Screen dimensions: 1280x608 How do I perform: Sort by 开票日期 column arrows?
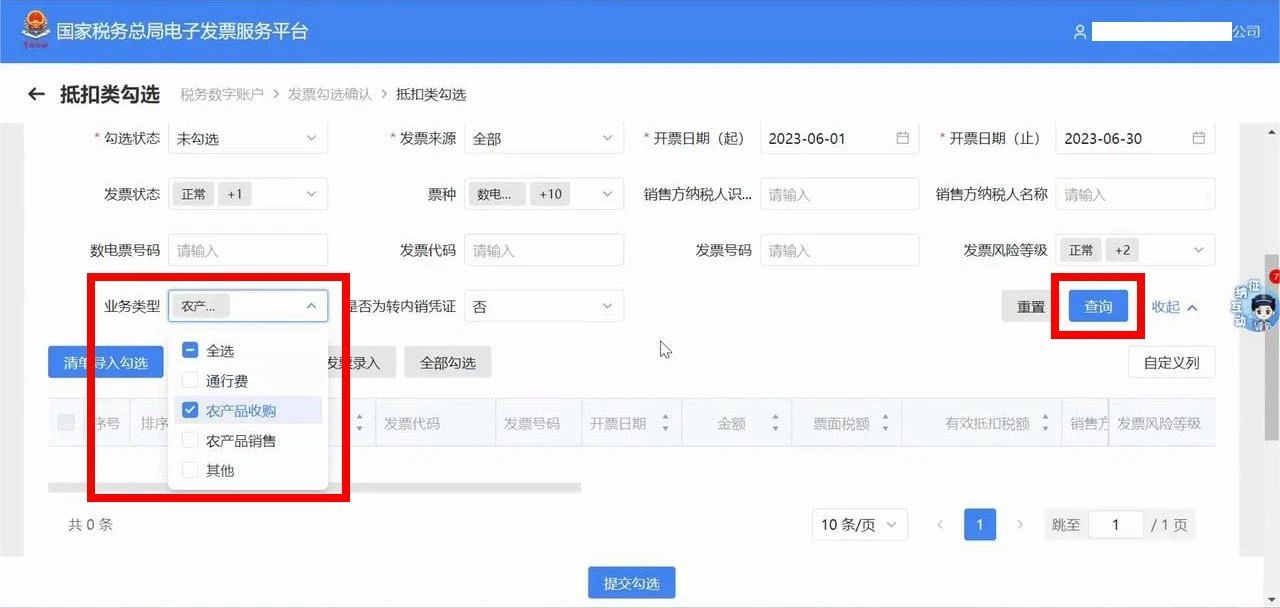665,424
